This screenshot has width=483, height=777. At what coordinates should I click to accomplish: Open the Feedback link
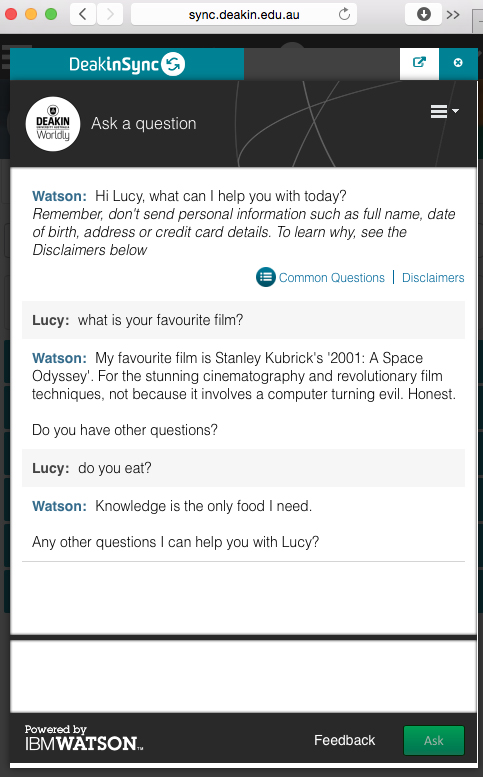(x=344, y=740)
